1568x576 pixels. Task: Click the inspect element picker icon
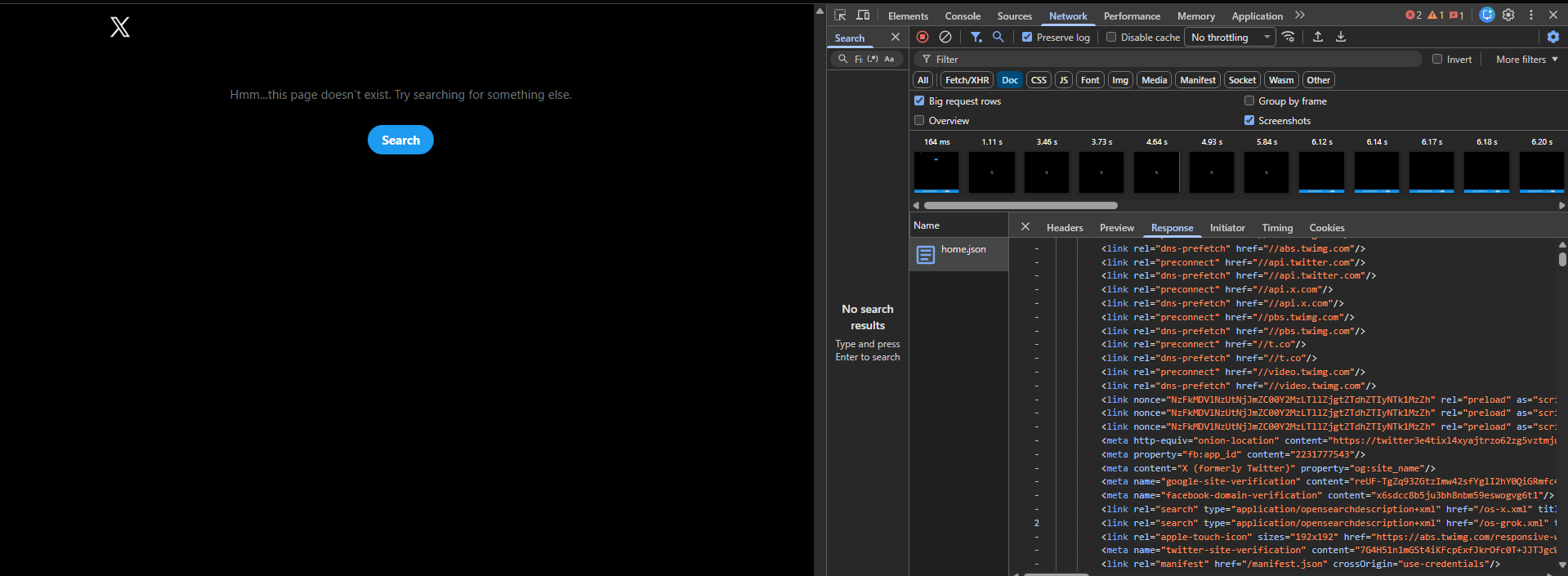(x=840, y=16)
